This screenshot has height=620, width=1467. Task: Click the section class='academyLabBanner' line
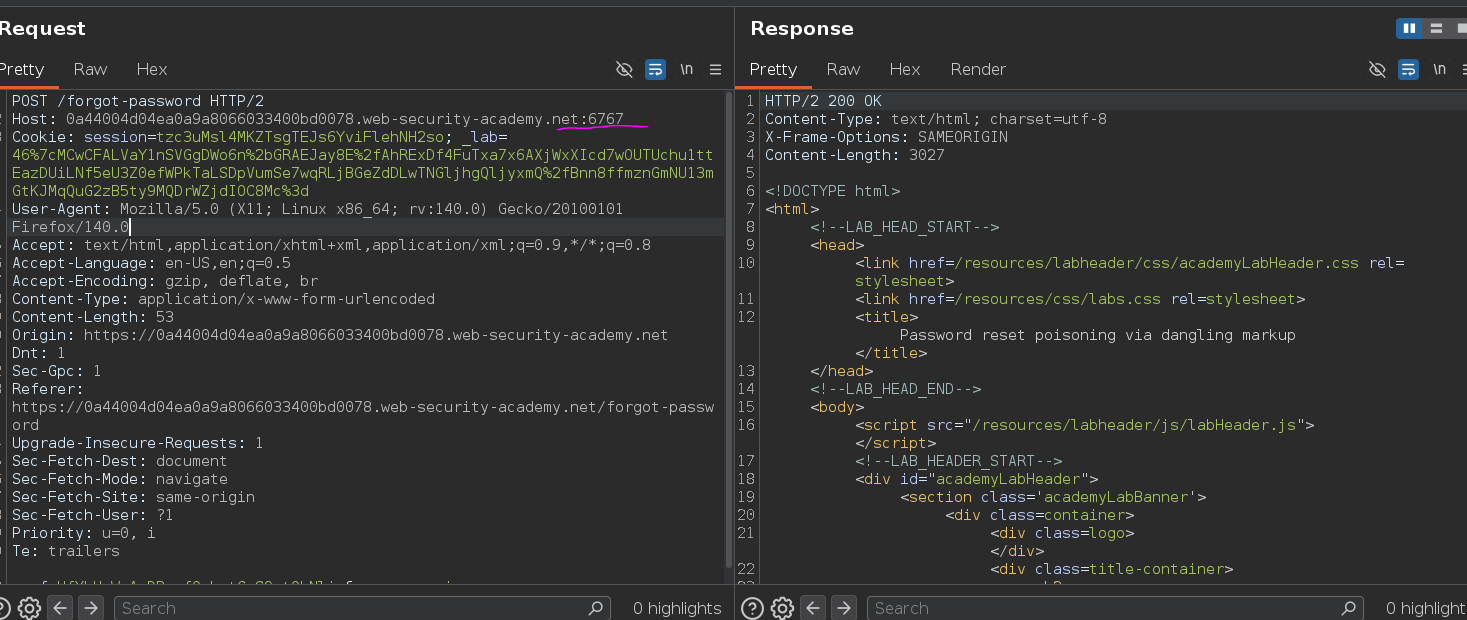click(1053, 497)
